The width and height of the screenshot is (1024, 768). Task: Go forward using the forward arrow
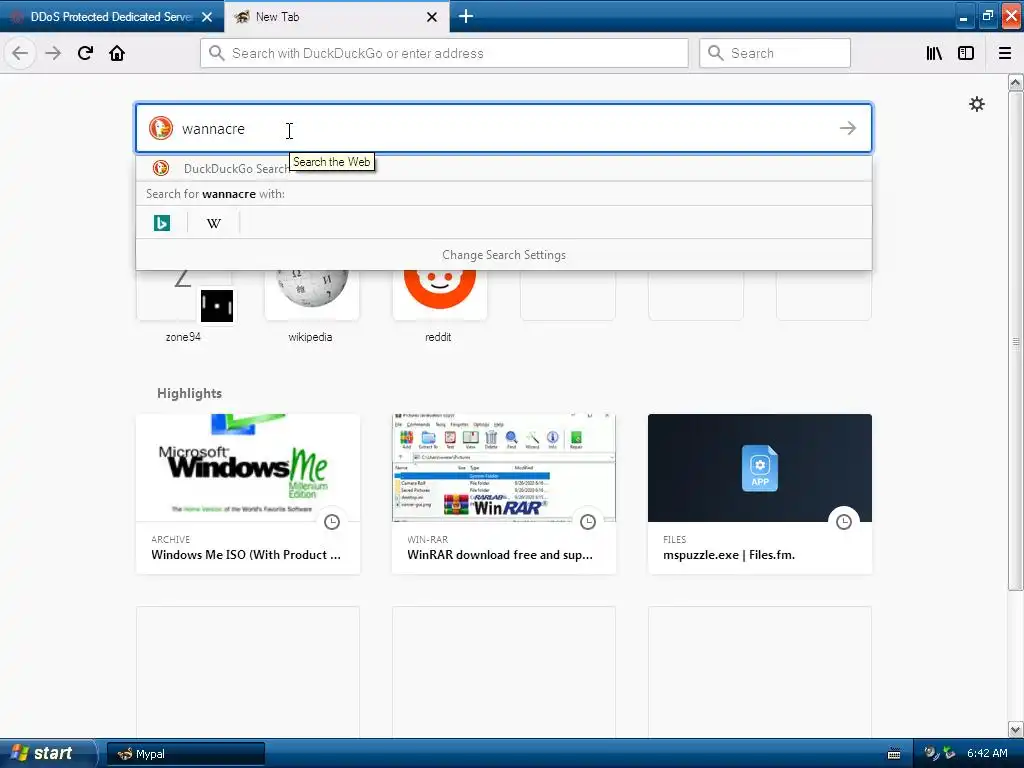point(53,53)
